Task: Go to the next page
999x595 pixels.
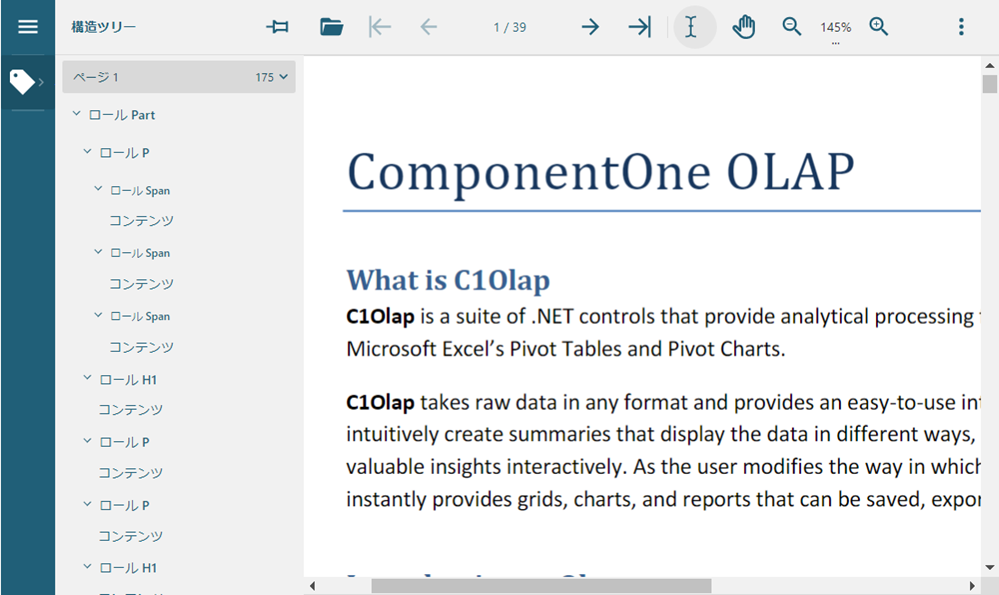Action: 591,27
